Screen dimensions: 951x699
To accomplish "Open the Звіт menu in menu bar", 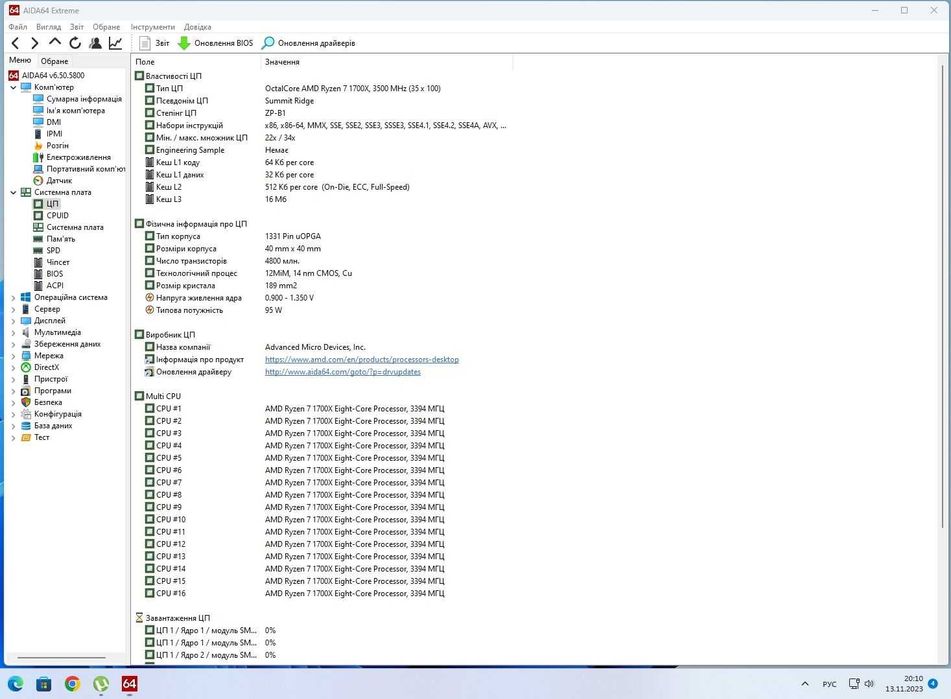I will pos(76,27).
